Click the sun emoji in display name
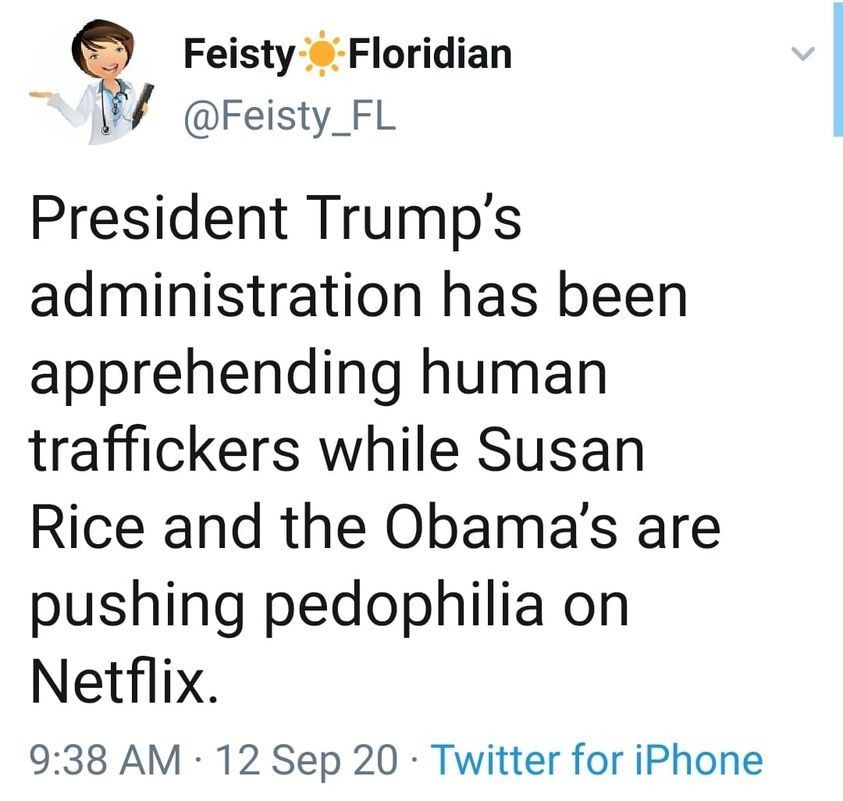 tap(321, 55)
